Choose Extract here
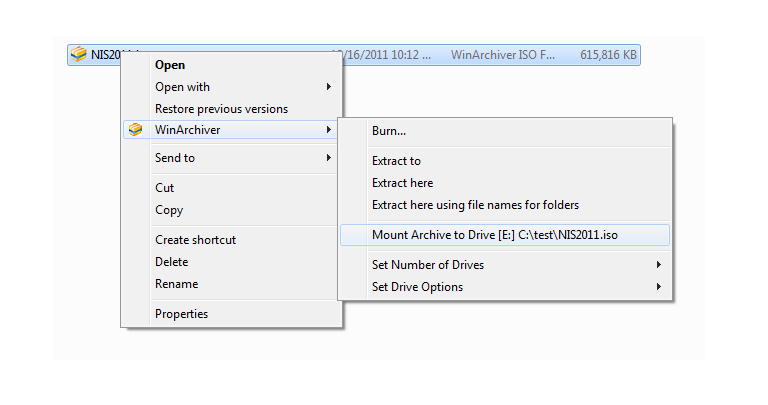This screenshot has height=405, width=768. [402, 183]
